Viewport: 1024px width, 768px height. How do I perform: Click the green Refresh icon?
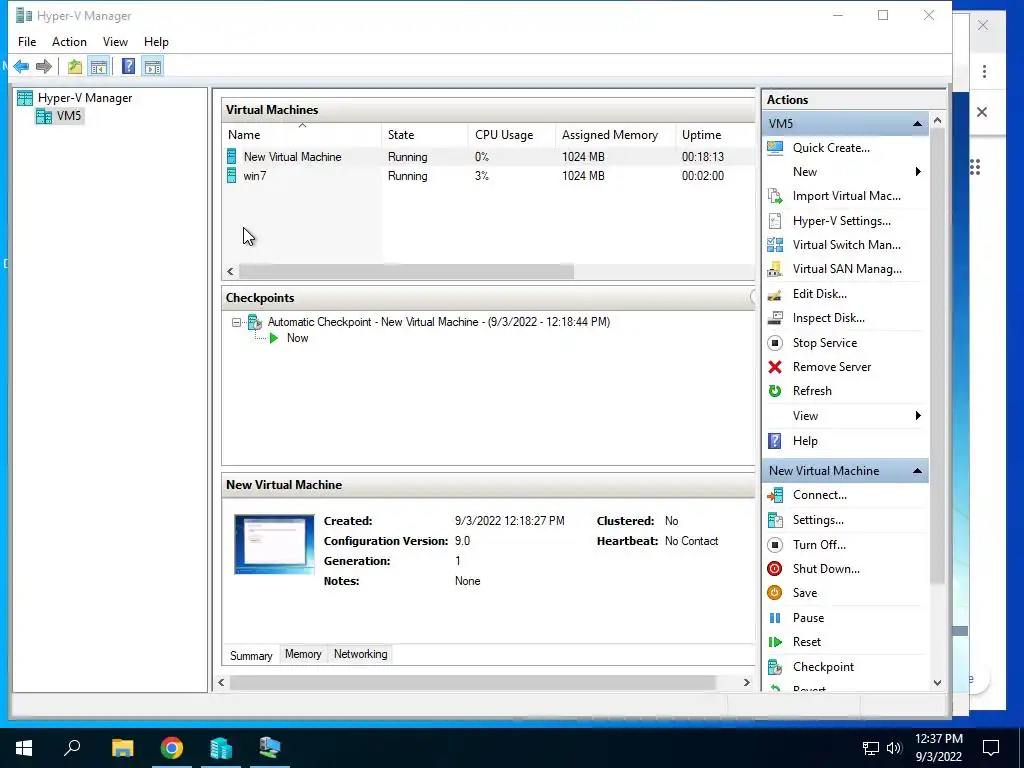[x=775, y=391]
